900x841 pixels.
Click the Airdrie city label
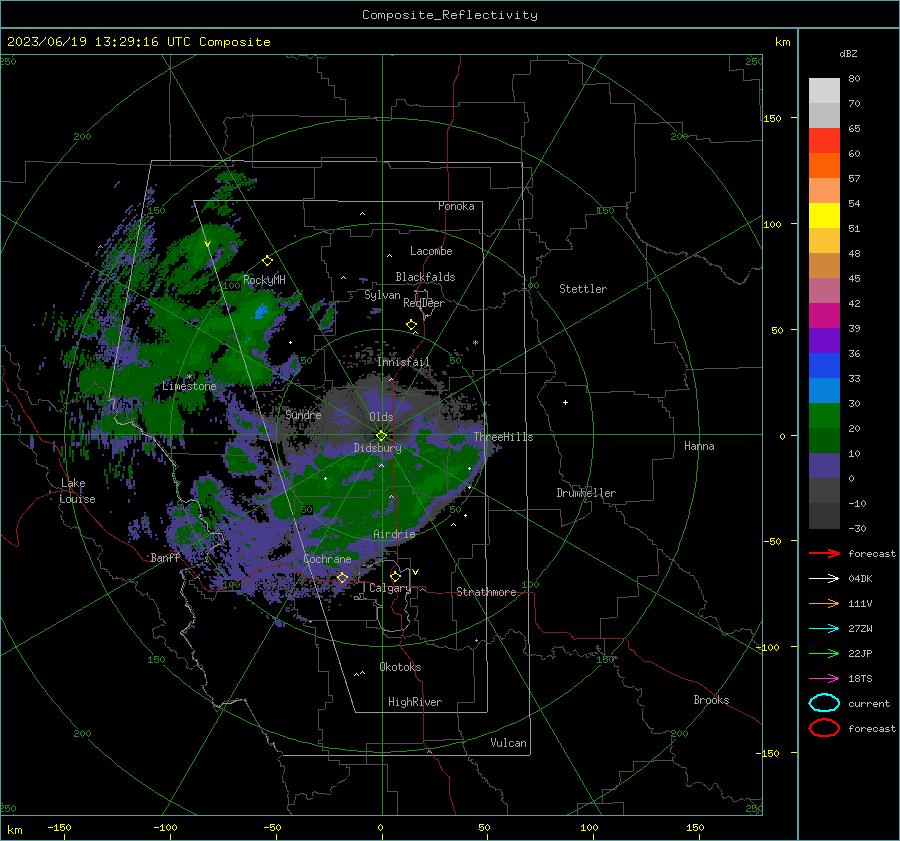pyautogui.click(x=394, y=534)
